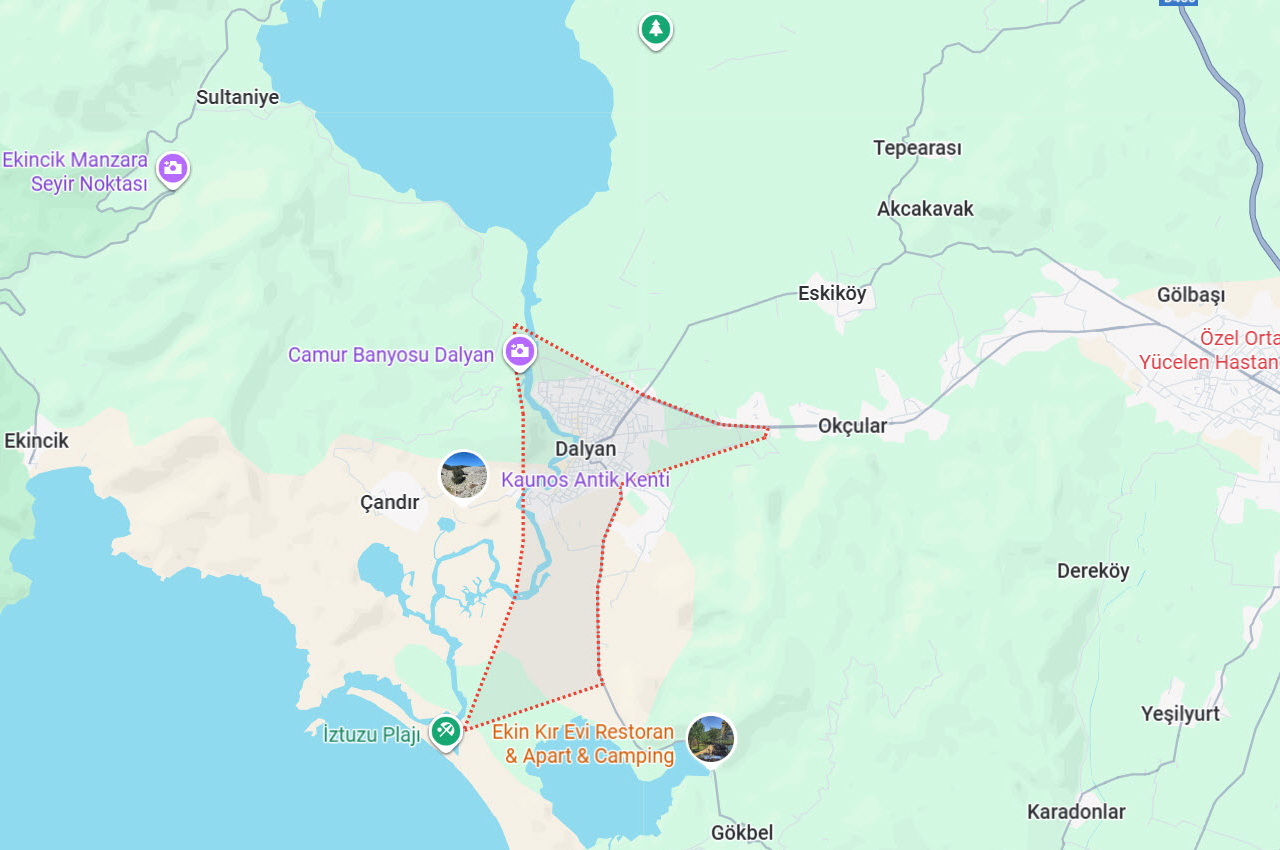Click the Sultaniye village label
This screenshot has width=1280, height=850.
[237, 97]
